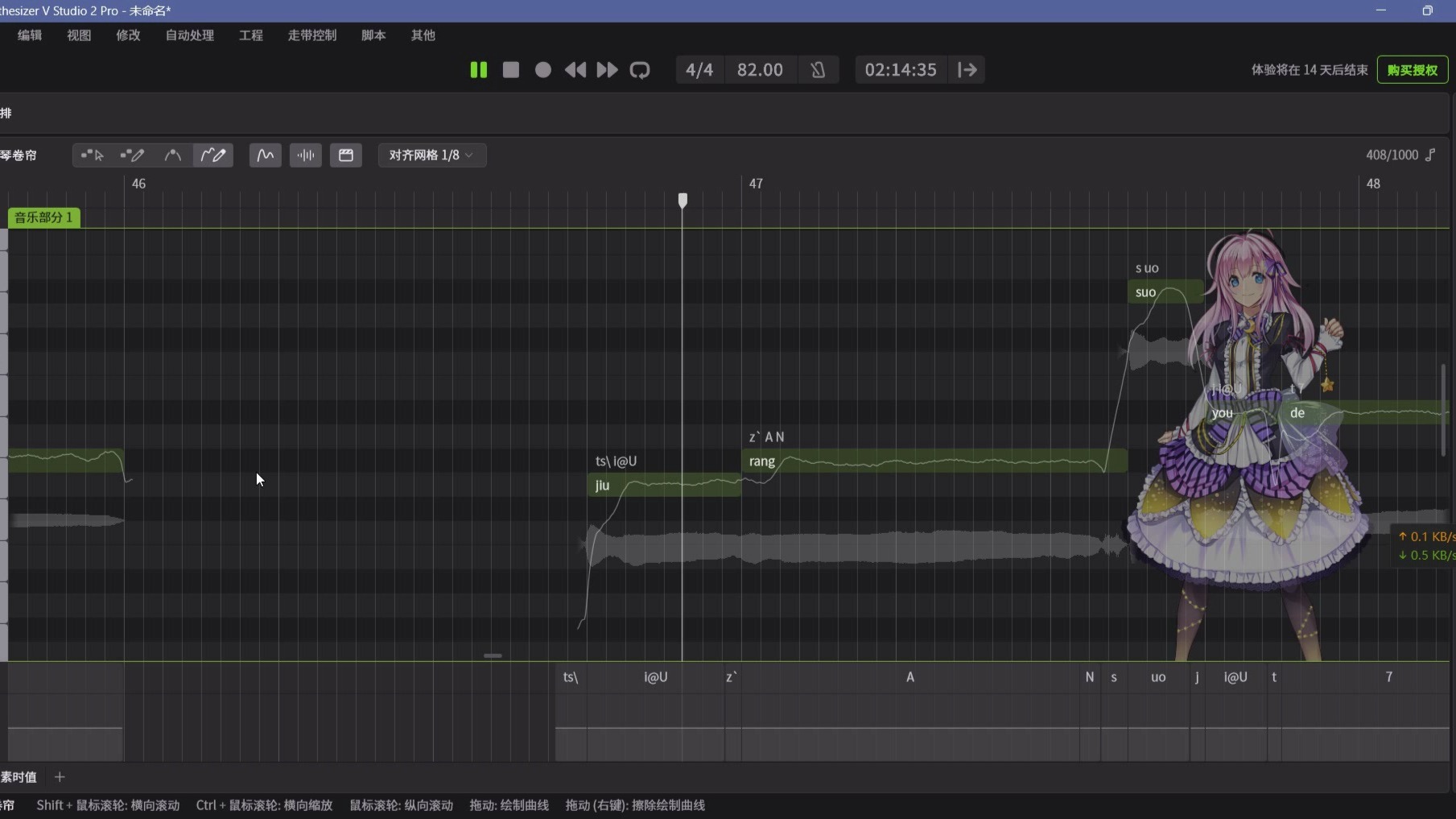The width and height of the screenshot is (1456, 819).
Task: Select the pitch curve drawing pen tool
Action: pos(213,155)
